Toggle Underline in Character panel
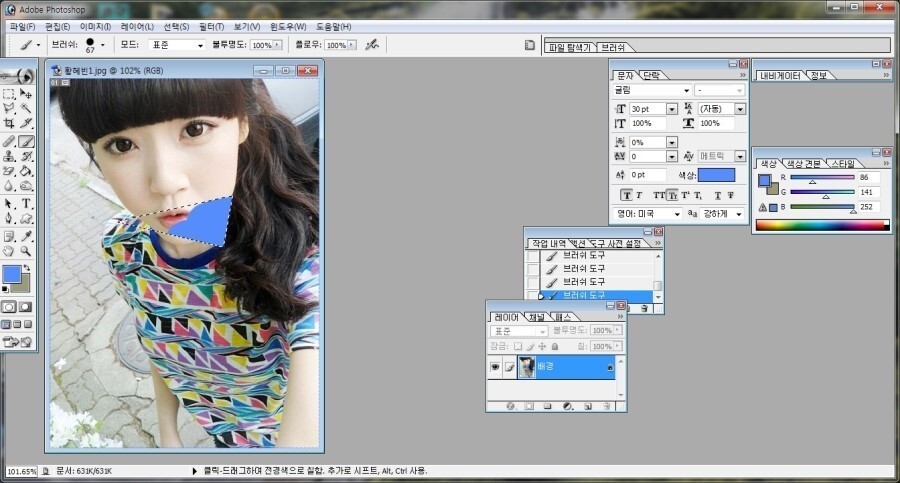The image size is (900, 483). 717,195
